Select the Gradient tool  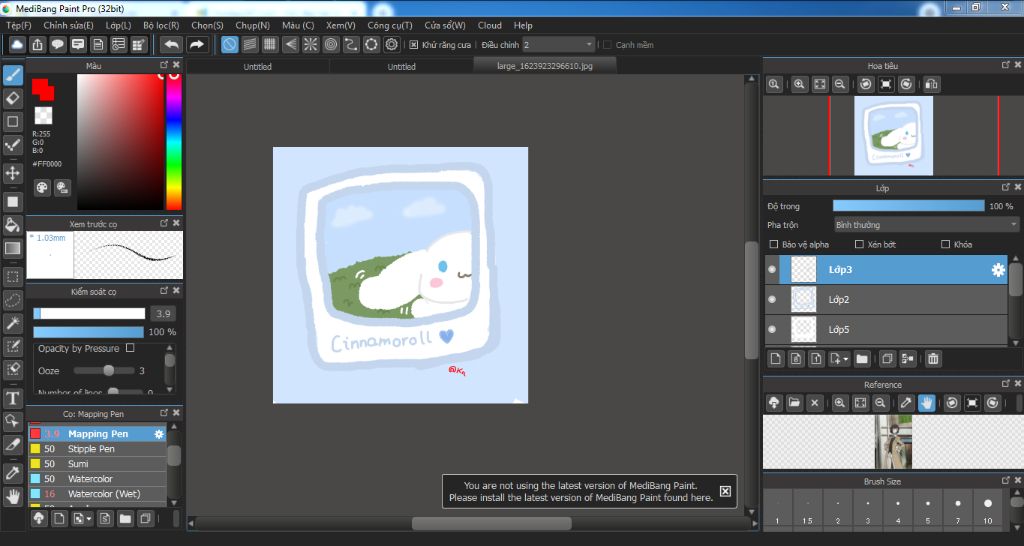click(x=12, y=248)
